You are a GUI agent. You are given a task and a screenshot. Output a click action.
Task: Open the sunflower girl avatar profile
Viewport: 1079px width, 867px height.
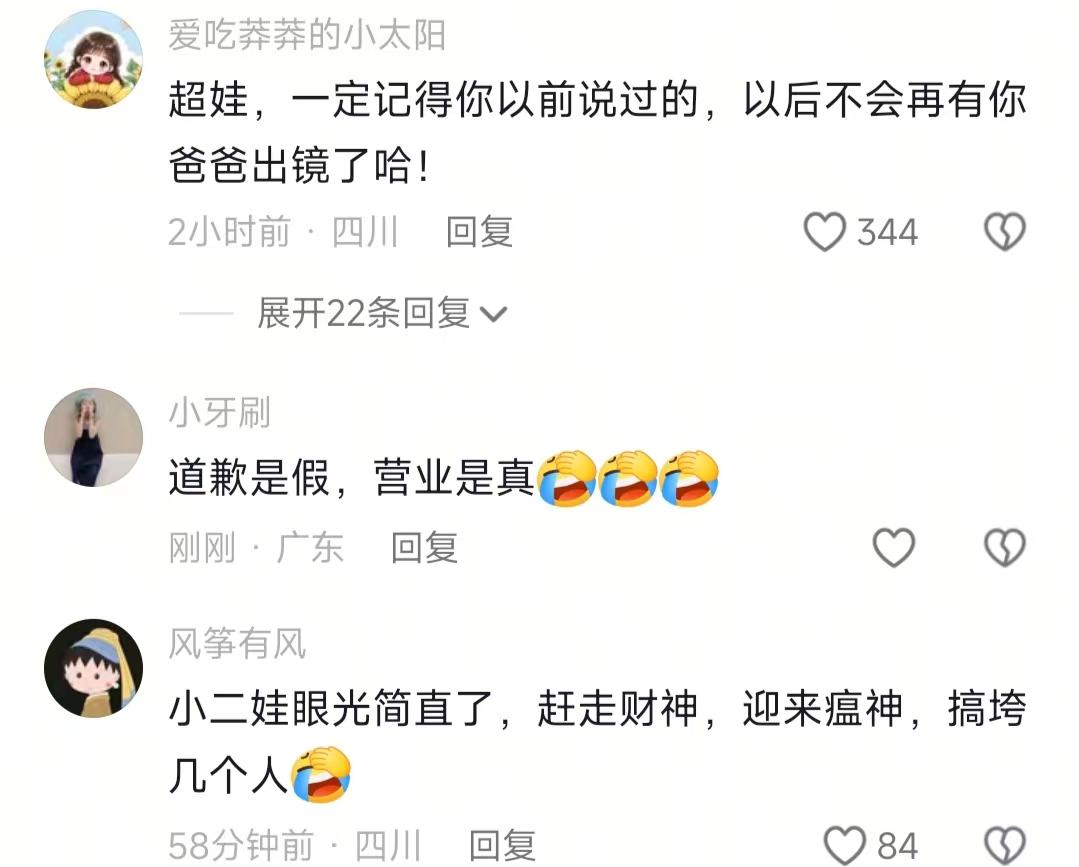pos(94,60)
